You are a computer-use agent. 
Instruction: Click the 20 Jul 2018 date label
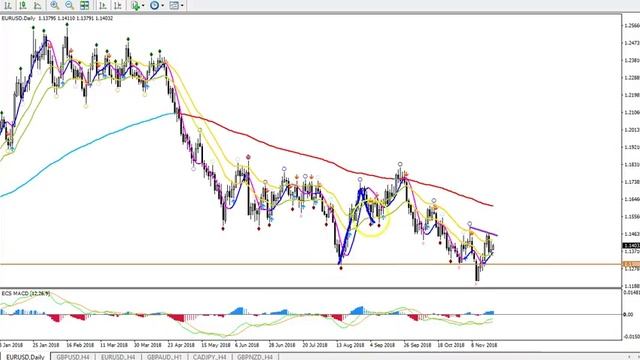pos(315,345)
